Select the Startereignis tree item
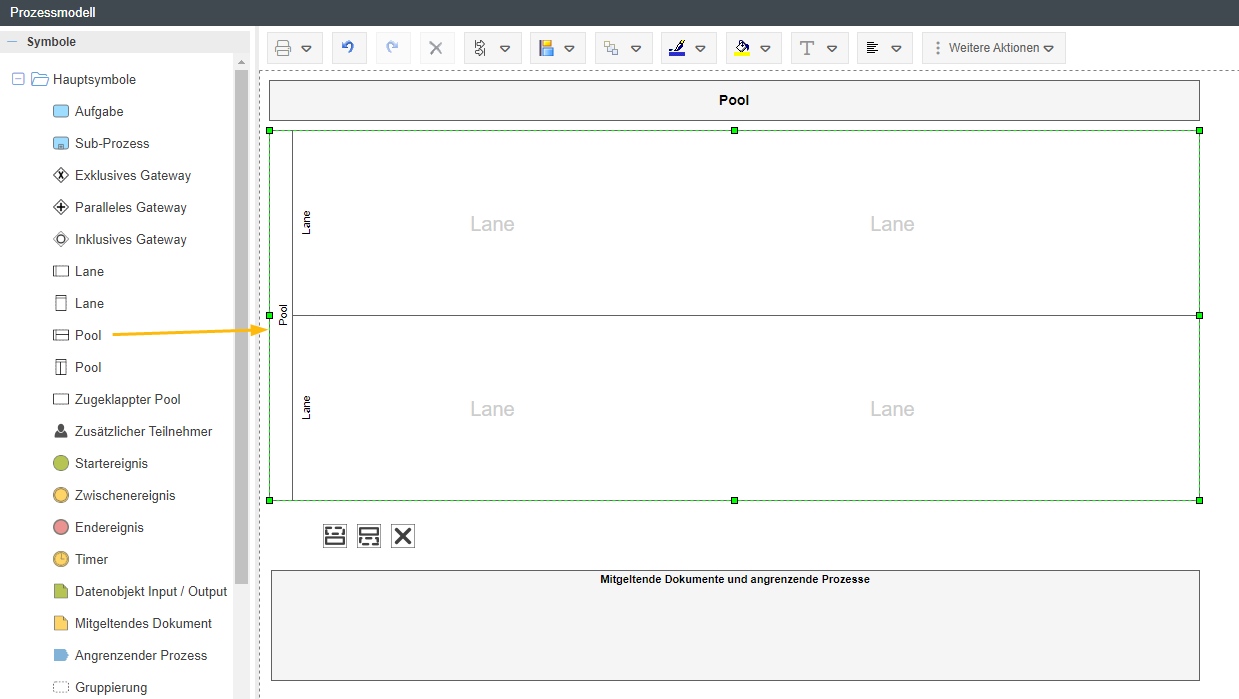 [111, 464]
